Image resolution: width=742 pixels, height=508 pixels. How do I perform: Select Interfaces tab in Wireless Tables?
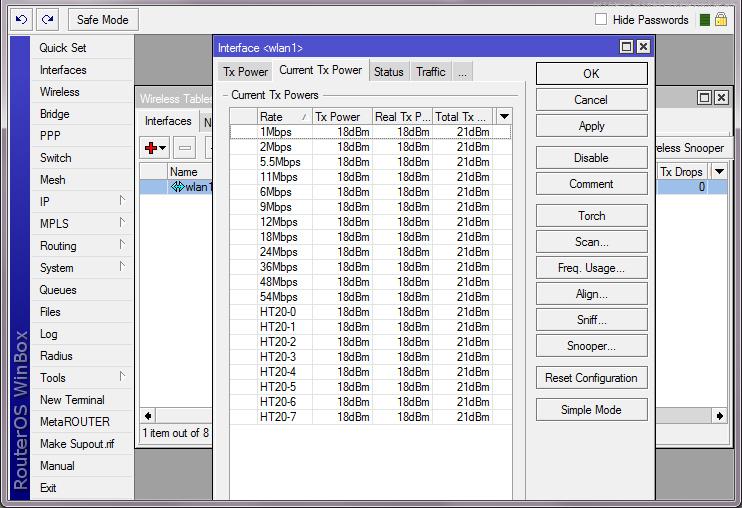(168, 121)
